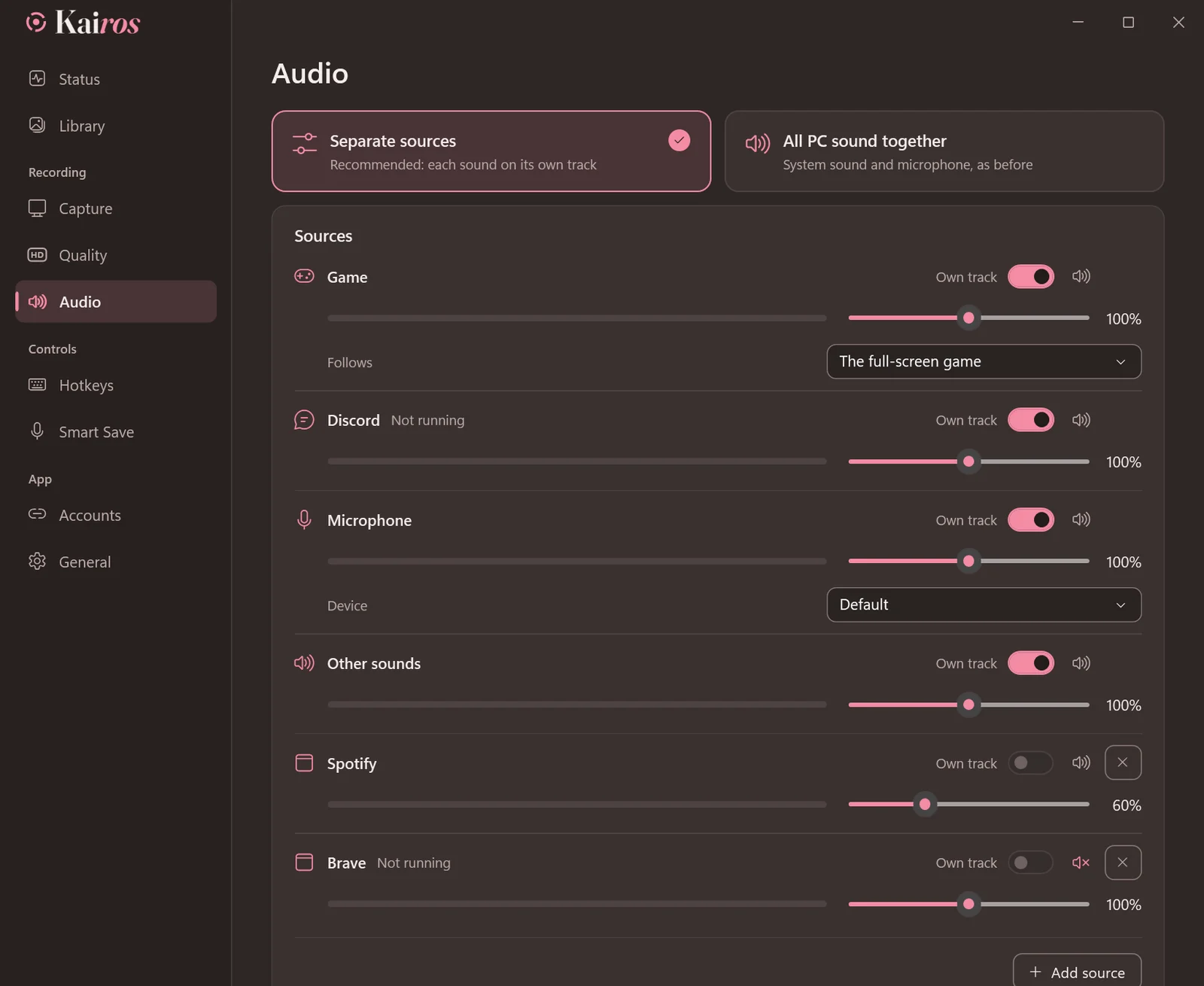Screen dimensions: 1204x986
Task: Open the Status page
Action: pyautogui.click(x=116, y=79)
